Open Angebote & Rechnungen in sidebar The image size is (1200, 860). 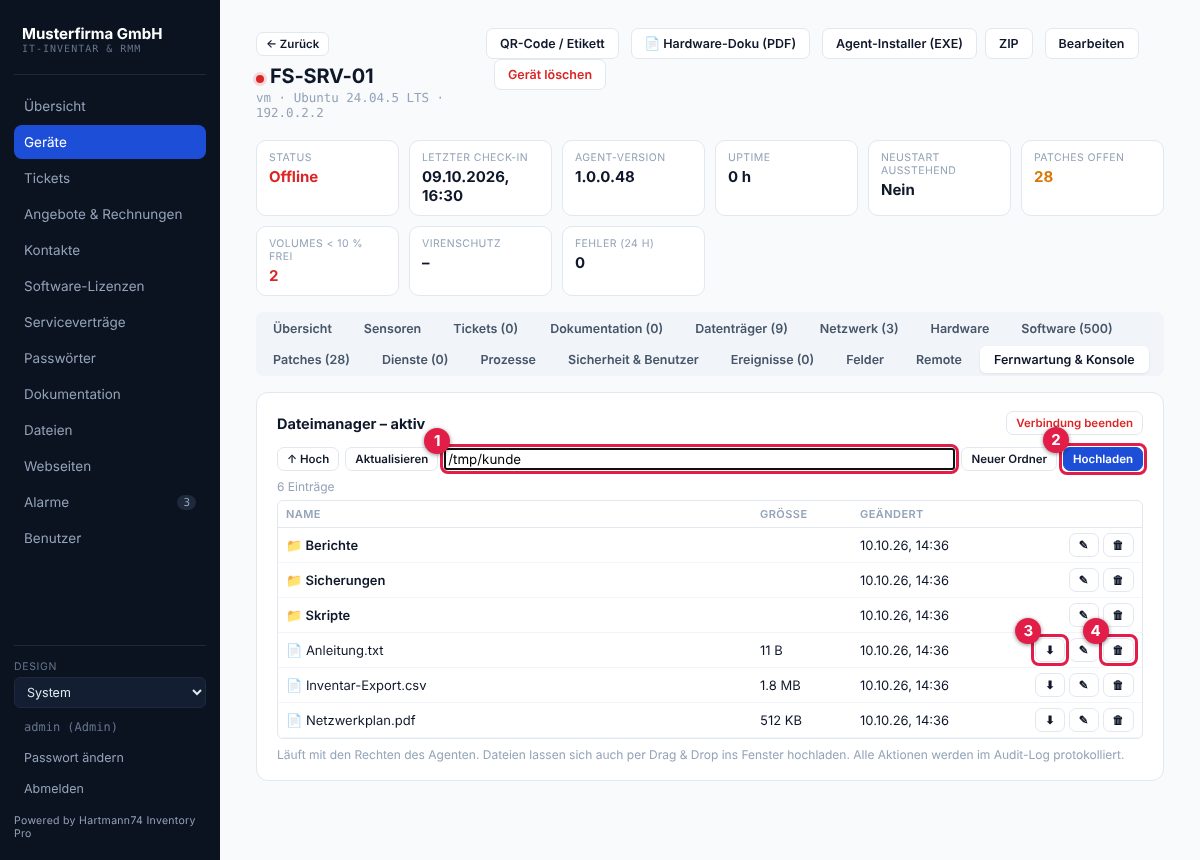(110, 214)
